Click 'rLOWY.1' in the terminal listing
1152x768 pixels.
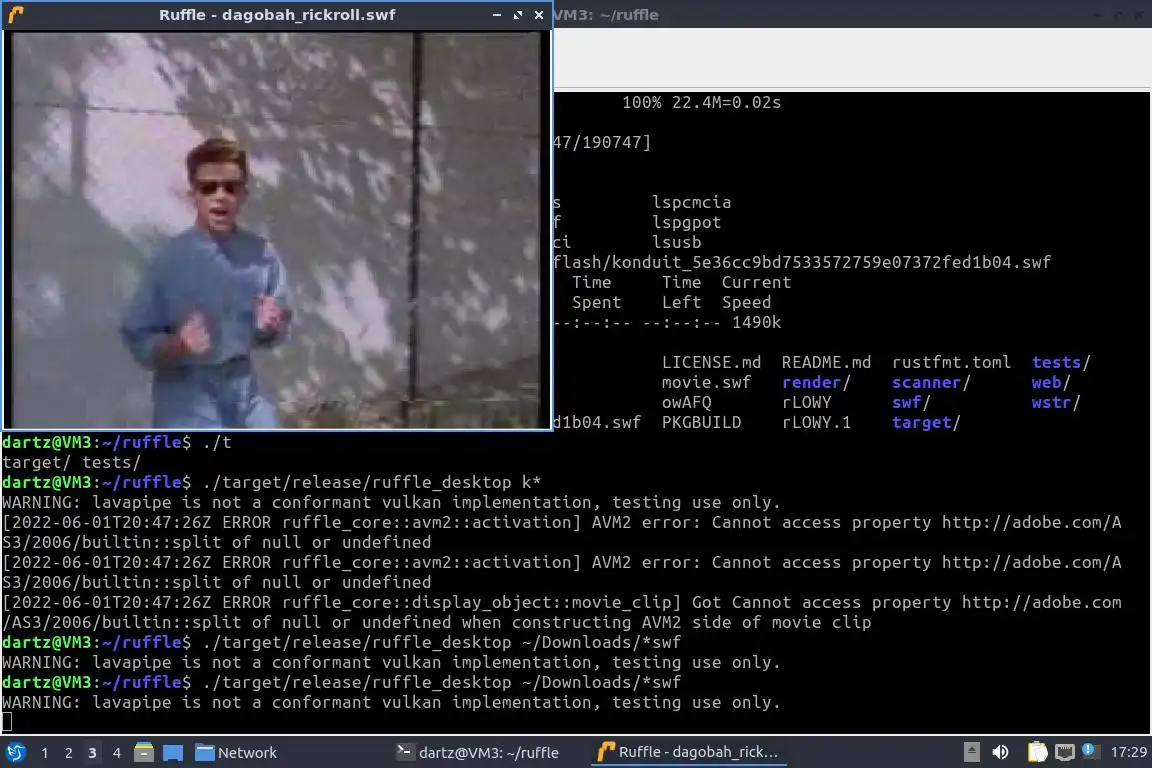click(x=816, y=423)
